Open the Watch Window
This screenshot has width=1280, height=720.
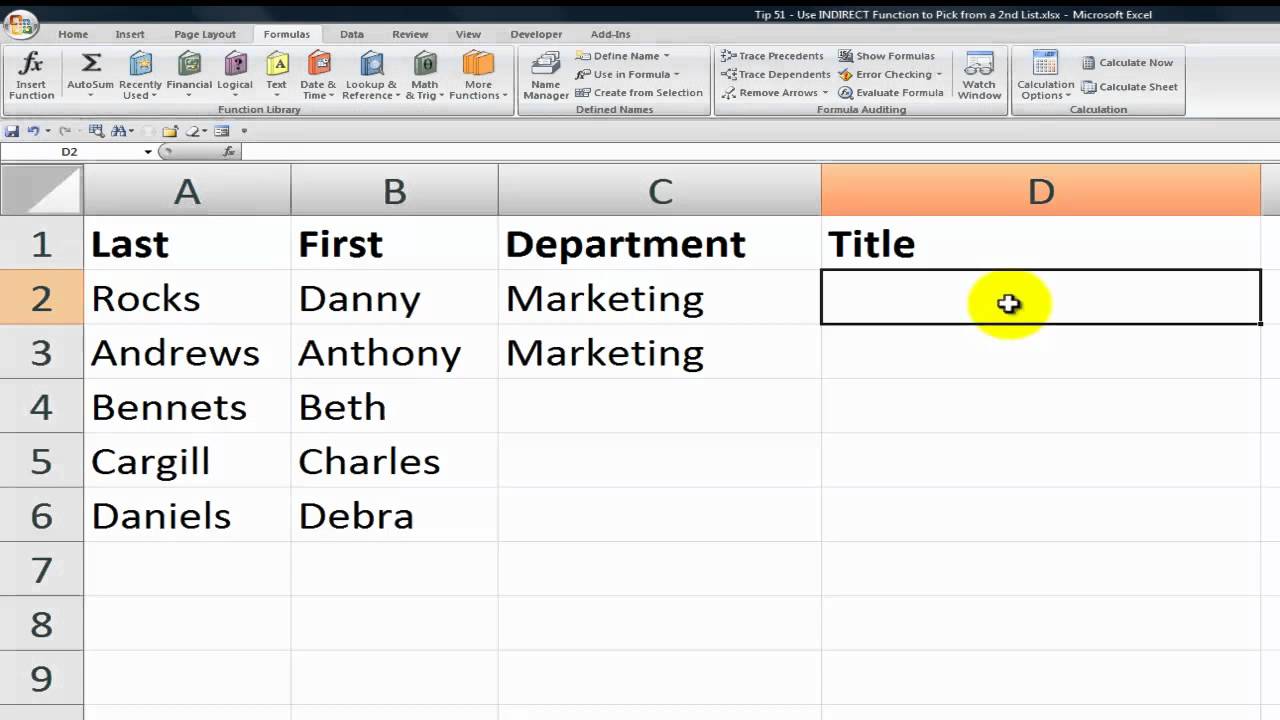[x=980, y=75]
